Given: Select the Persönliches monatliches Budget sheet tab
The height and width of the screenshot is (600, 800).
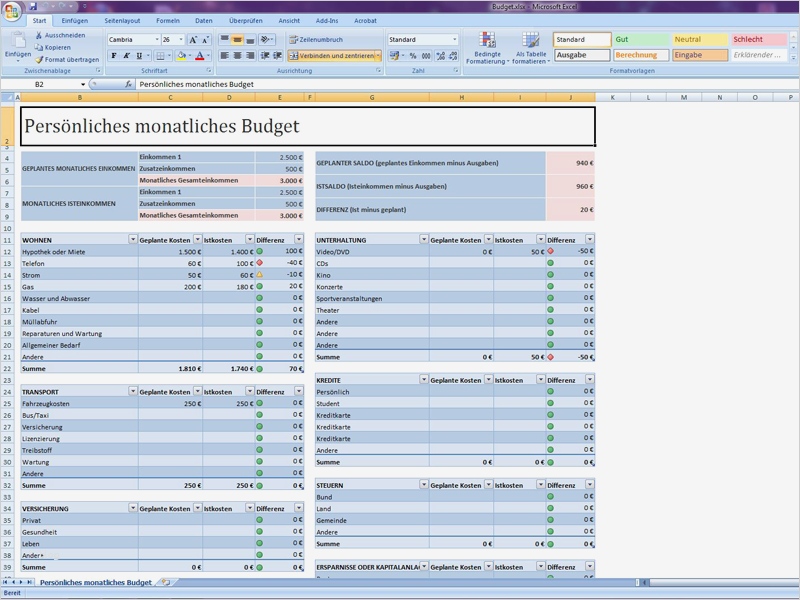Looking at the screenshot, I should point(95,582).
